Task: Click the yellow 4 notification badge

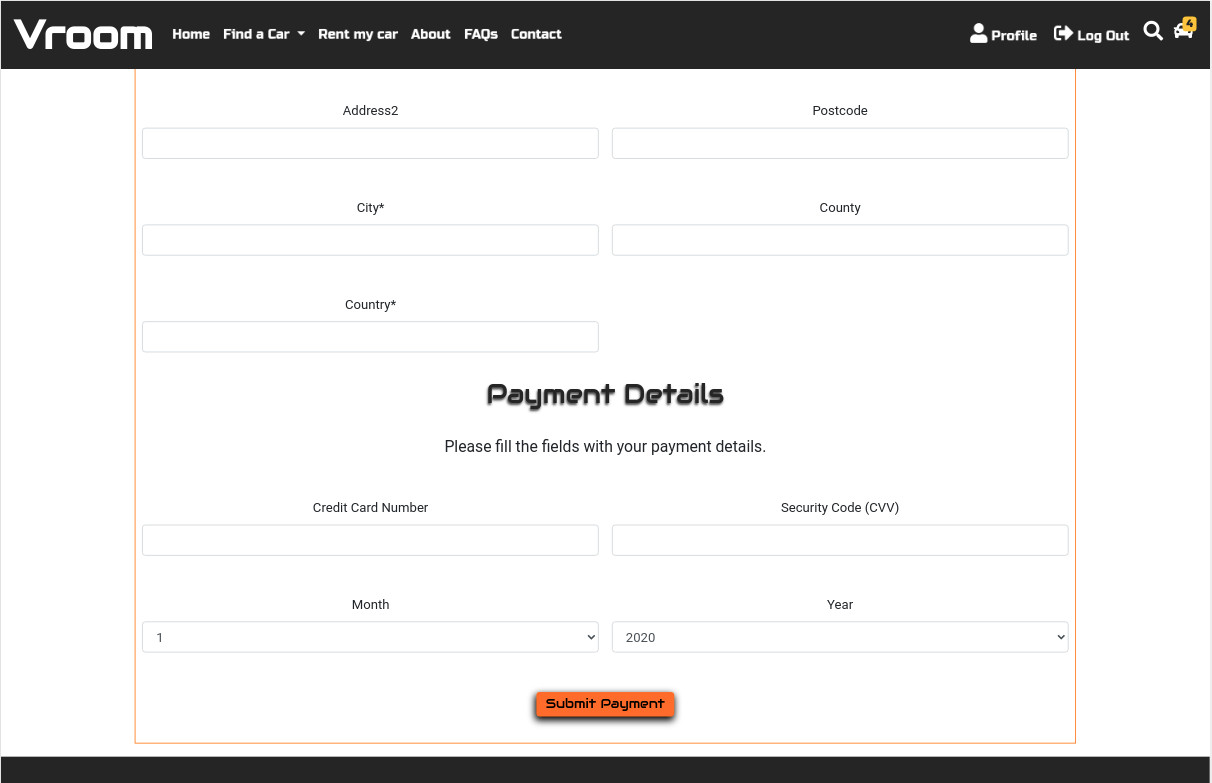Action: [1189, 22]
